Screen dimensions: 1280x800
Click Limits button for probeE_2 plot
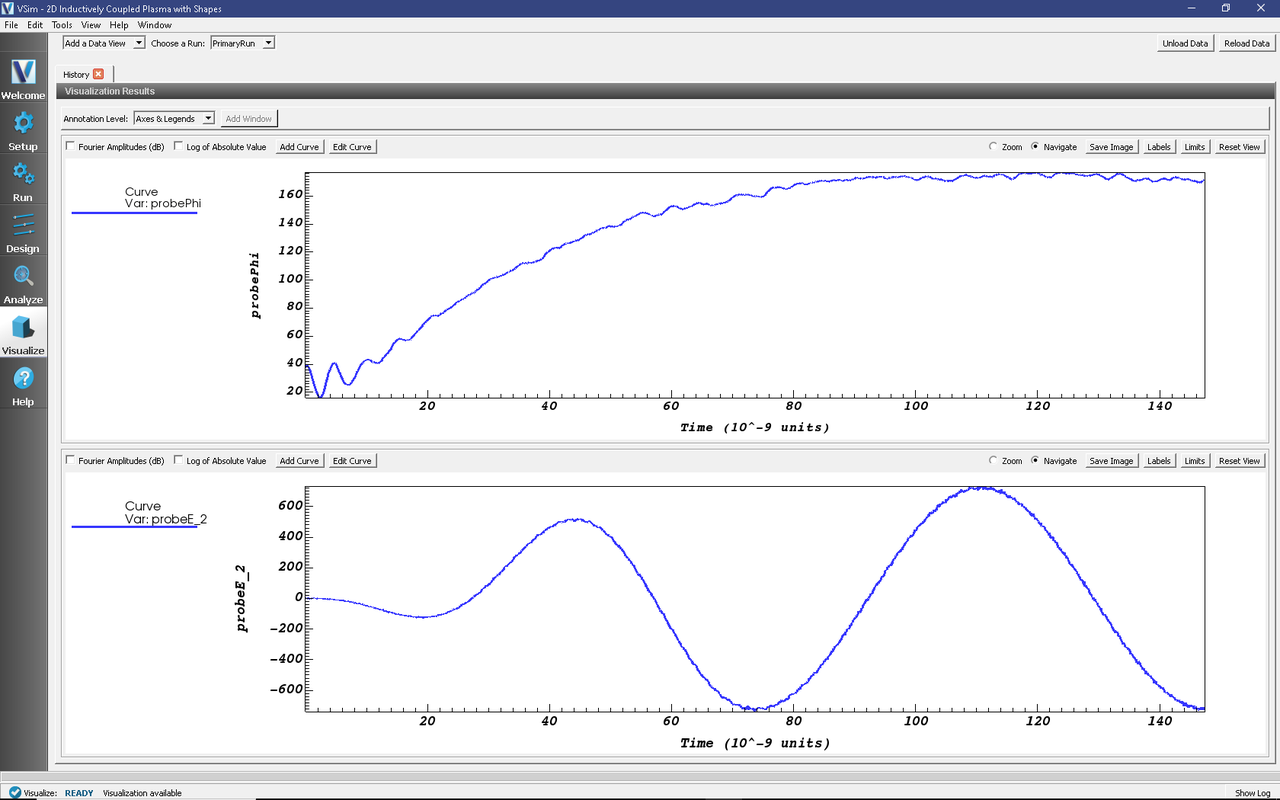coord(1194,461)
